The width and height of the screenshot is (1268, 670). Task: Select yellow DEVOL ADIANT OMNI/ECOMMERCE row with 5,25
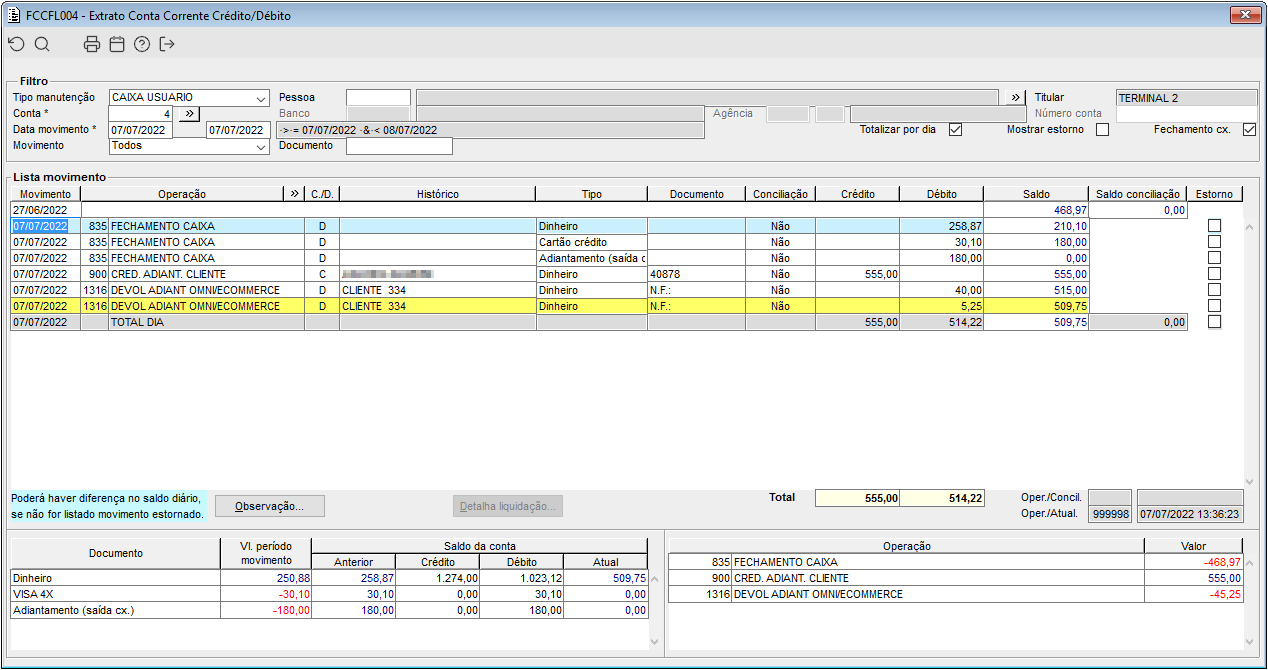599,306
